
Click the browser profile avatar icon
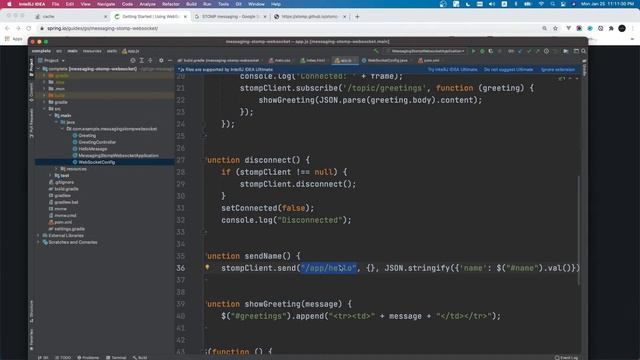point(622,28)
